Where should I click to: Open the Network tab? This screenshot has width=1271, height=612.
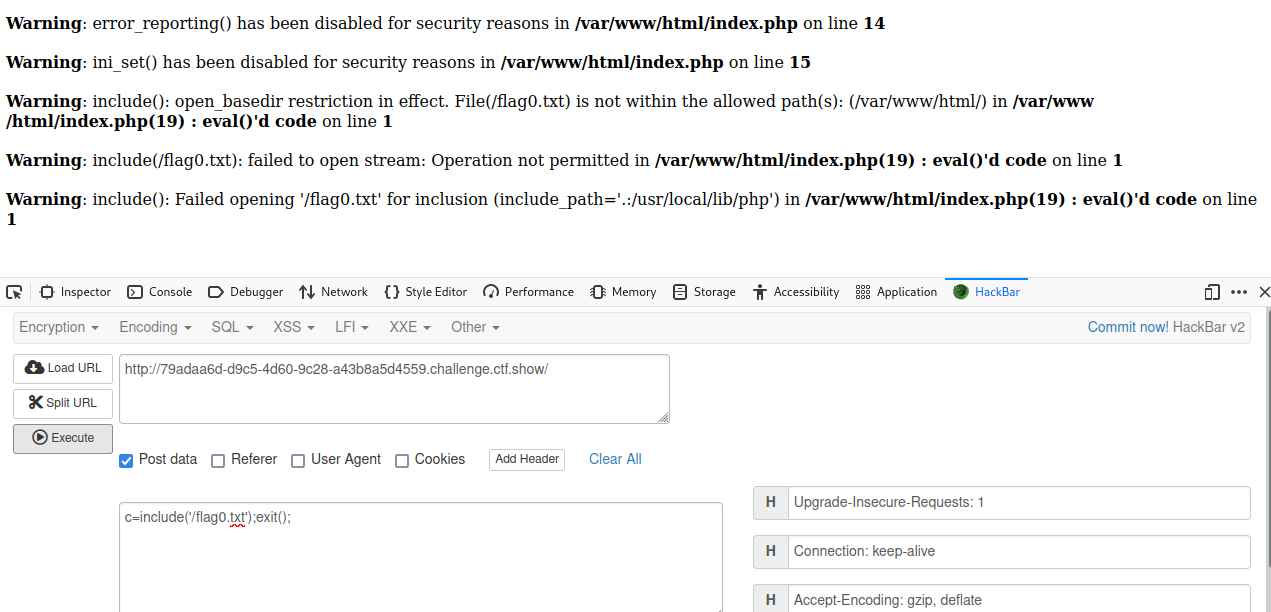click(x=333, y=292)
